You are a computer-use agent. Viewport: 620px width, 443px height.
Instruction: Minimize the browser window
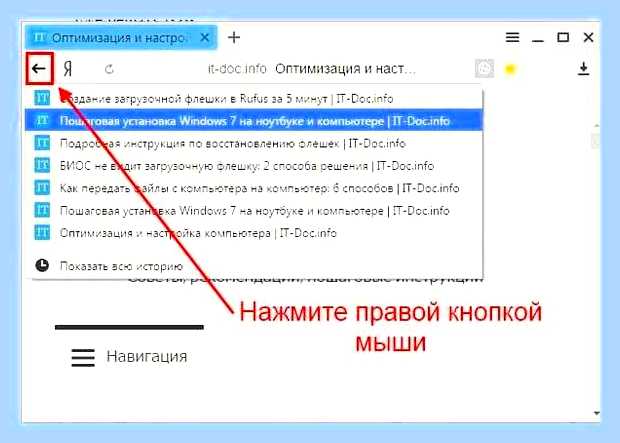pyautogui.click(x=537, y=40)
